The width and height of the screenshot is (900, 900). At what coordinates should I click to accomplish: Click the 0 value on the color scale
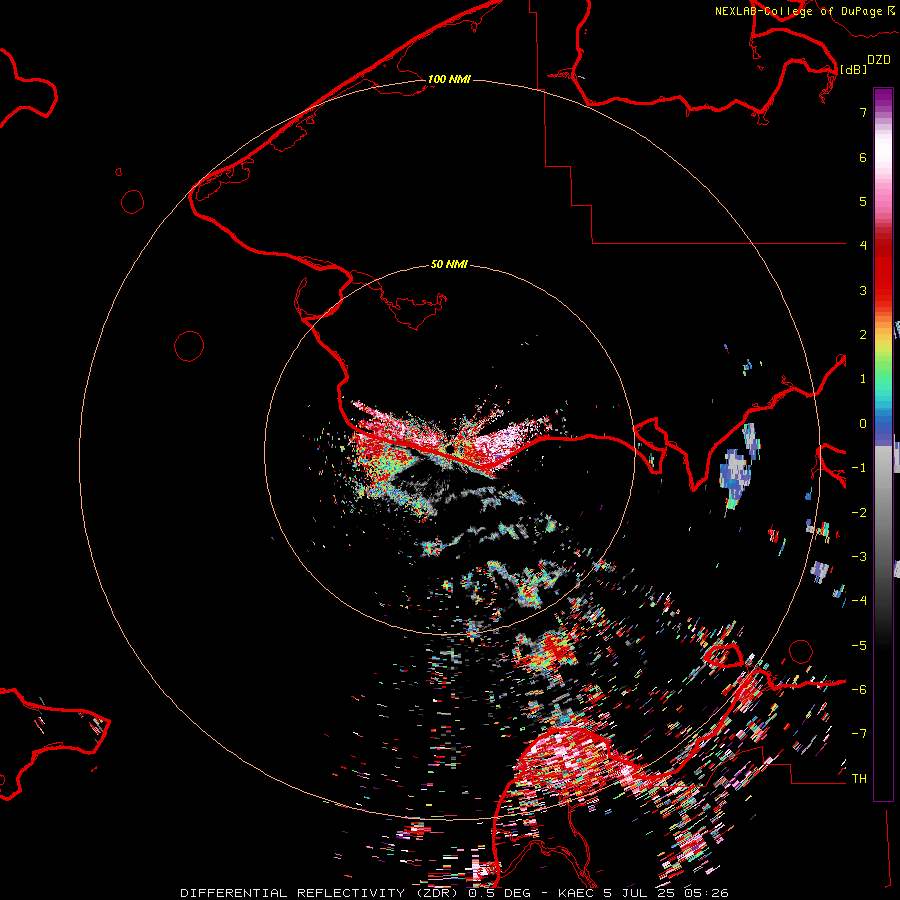pos(863,424)
